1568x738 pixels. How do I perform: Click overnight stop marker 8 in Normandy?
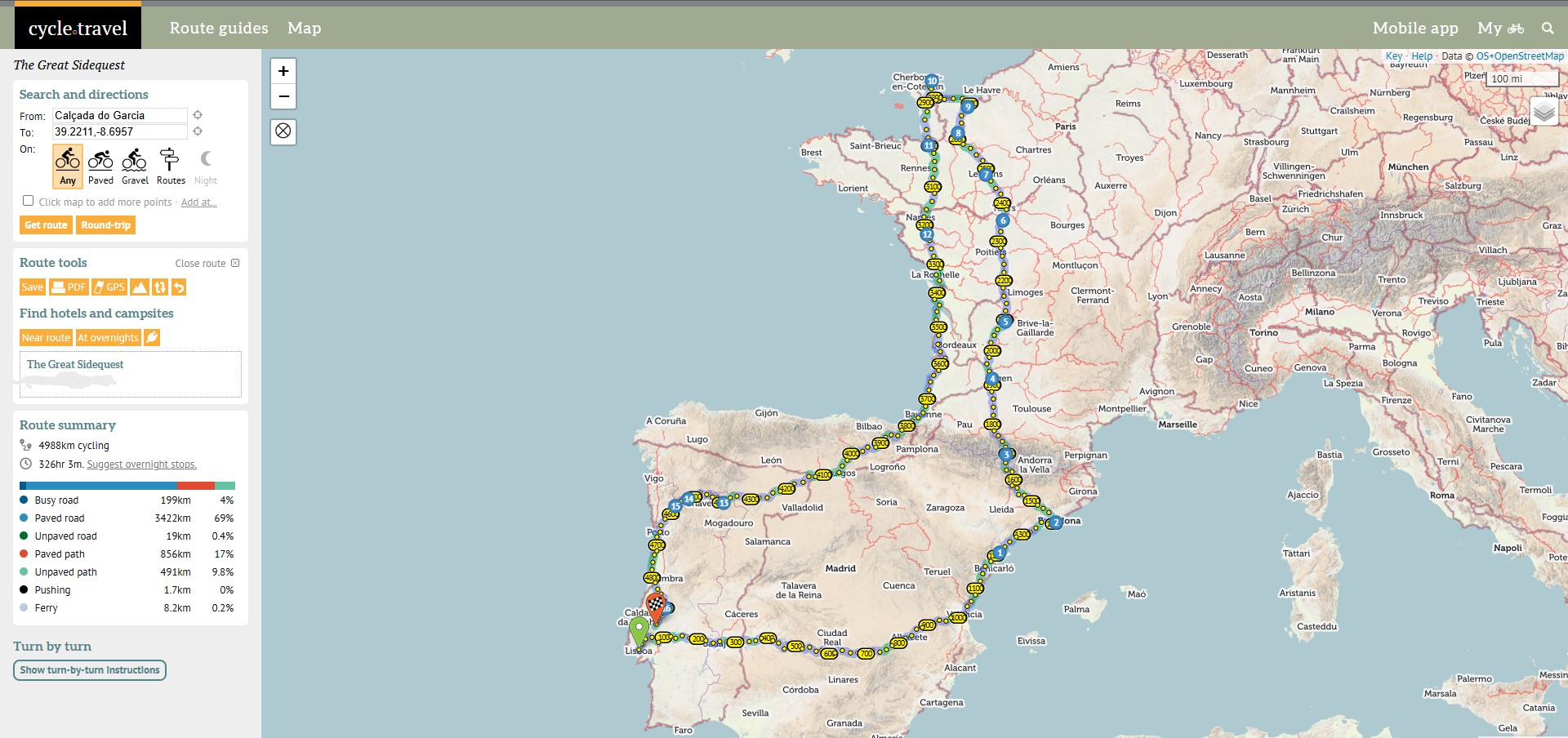click(958, 133)
